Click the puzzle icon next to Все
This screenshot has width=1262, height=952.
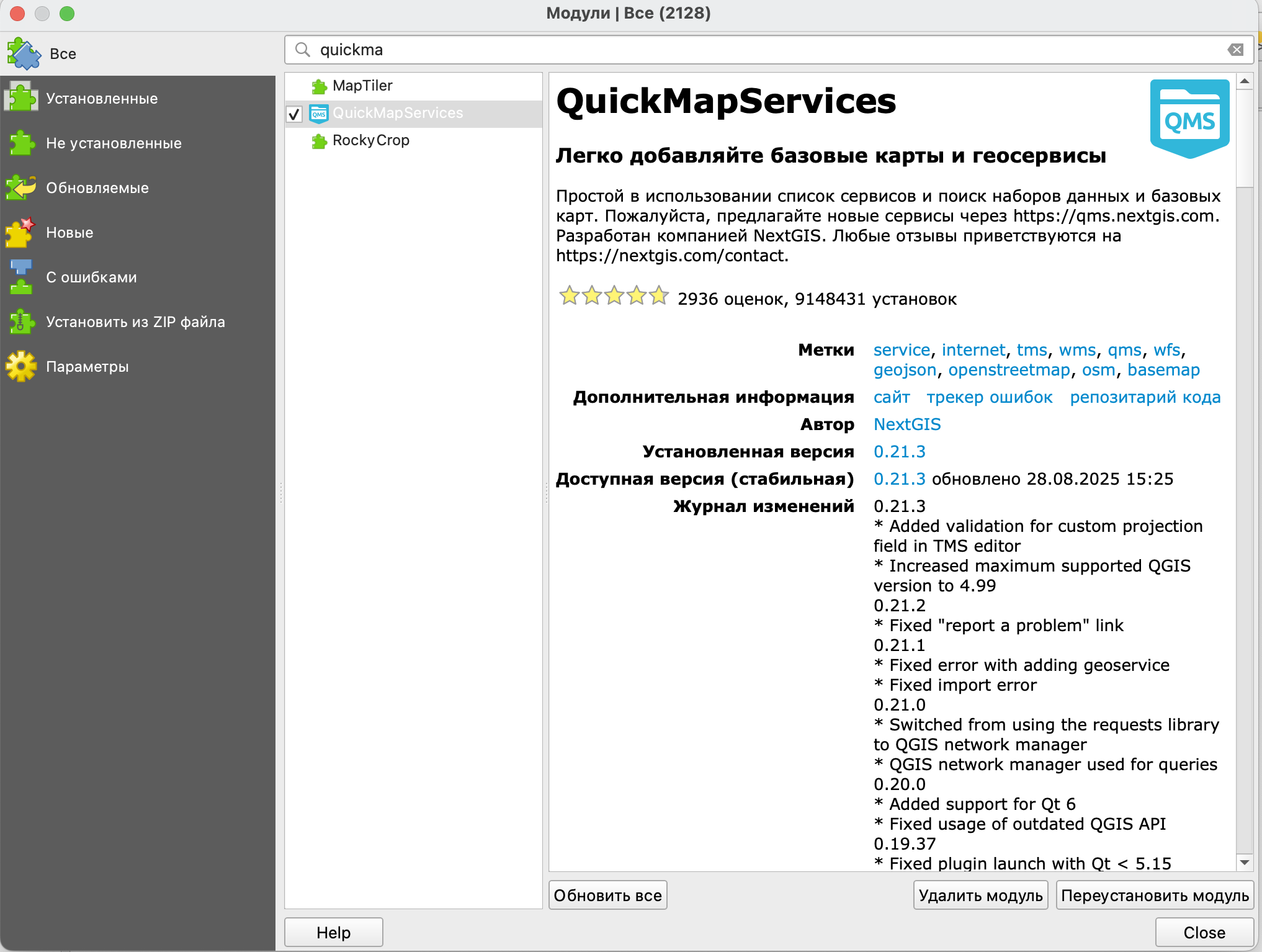[24, 54]
